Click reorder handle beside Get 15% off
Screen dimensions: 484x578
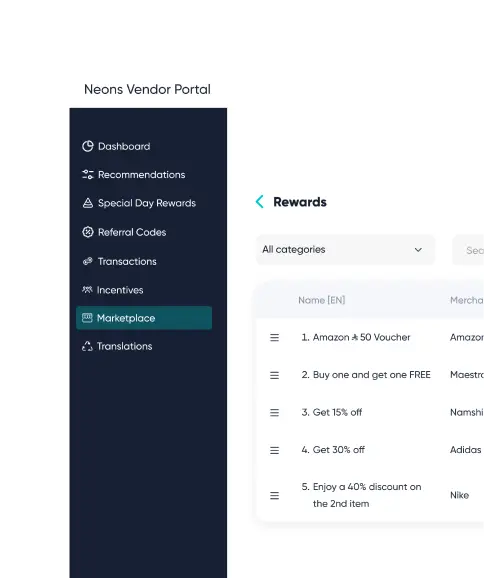[x=274, y=413]
